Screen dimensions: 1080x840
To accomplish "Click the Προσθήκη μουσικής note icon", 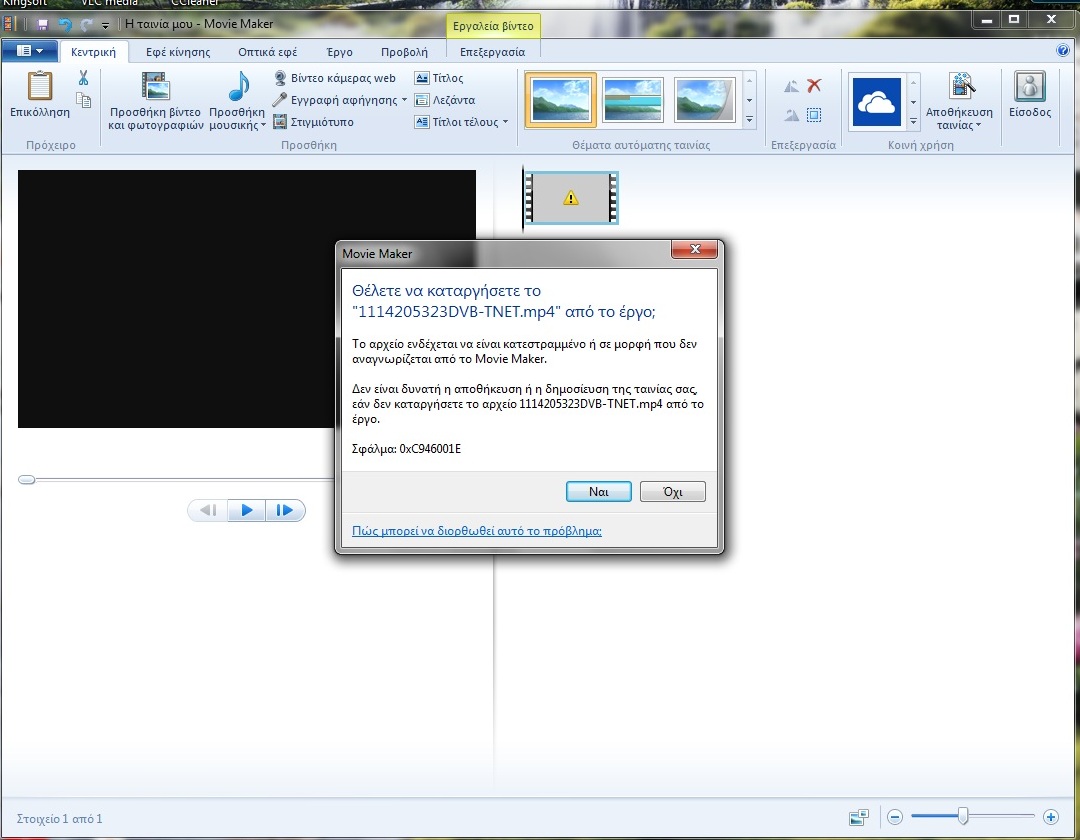I will [x=238, y=86].
